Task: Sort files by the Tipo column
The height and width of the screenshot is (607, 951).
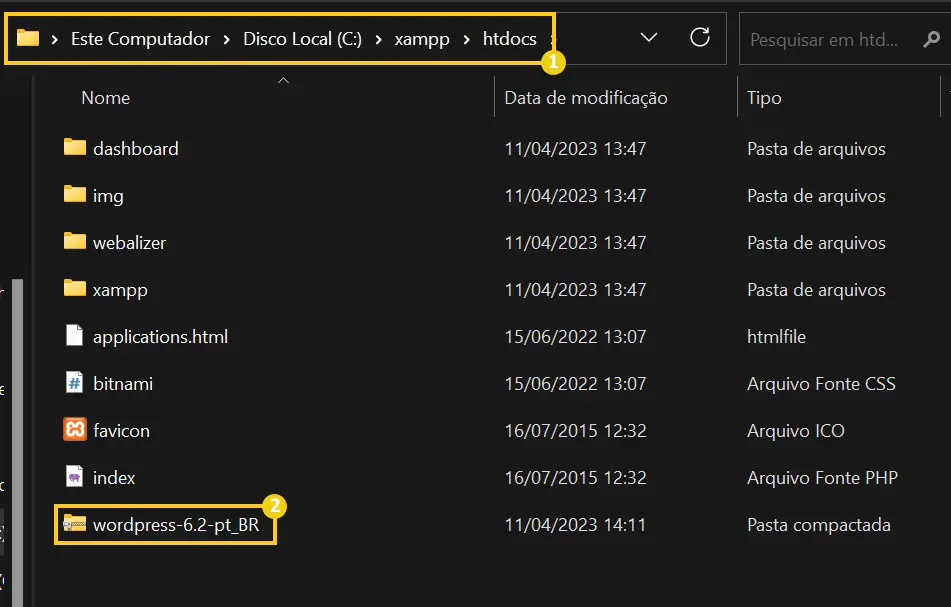Action: click(764, 98)
